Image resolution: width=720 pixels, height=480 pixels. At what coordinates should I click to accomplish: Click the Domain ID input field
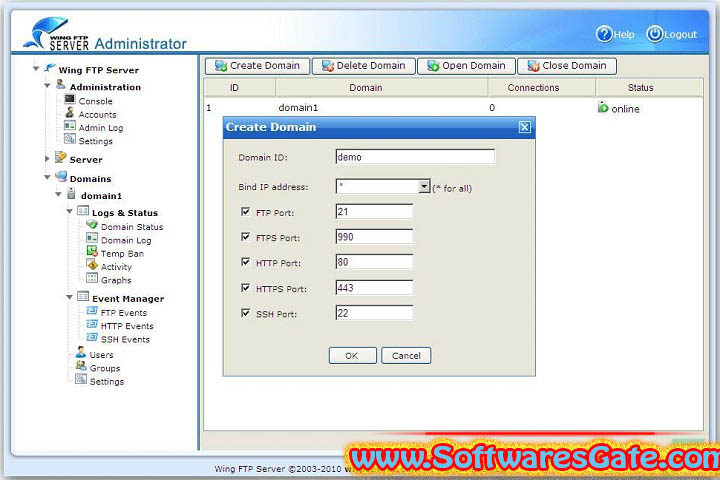point(415,157)
